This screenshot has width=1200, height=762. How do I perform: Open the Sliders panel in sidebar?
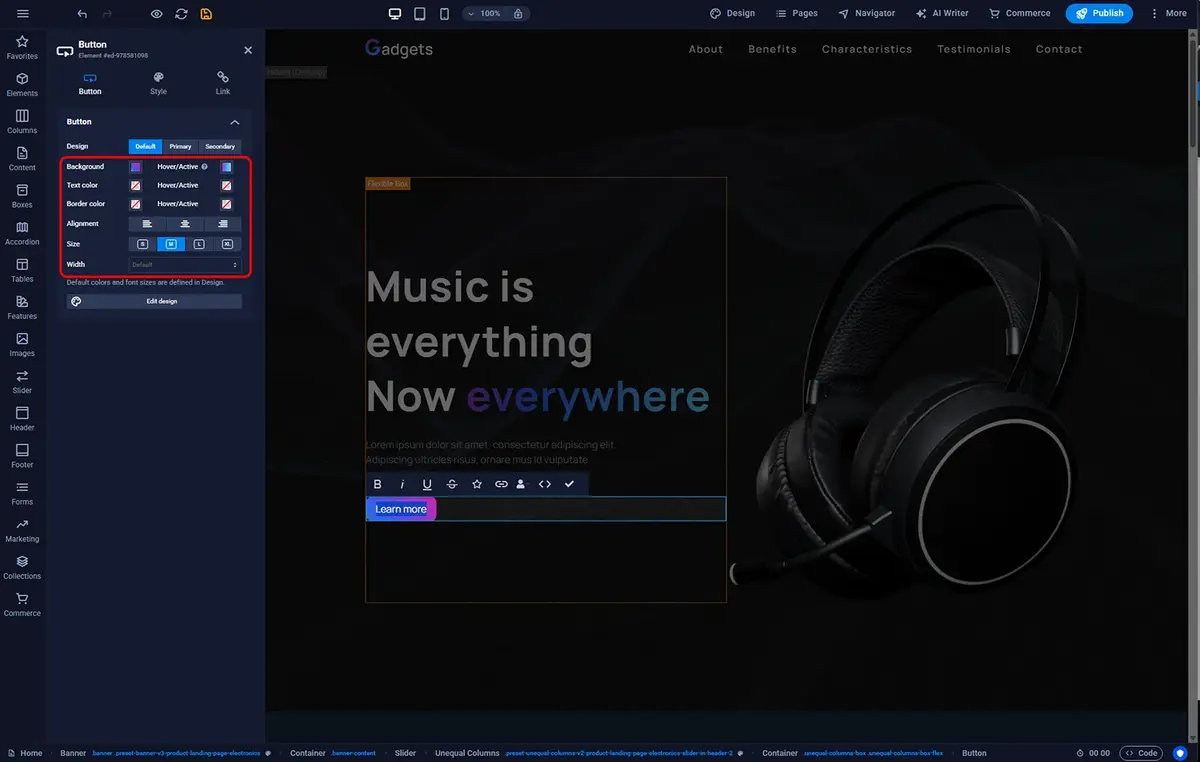[22, 381]
